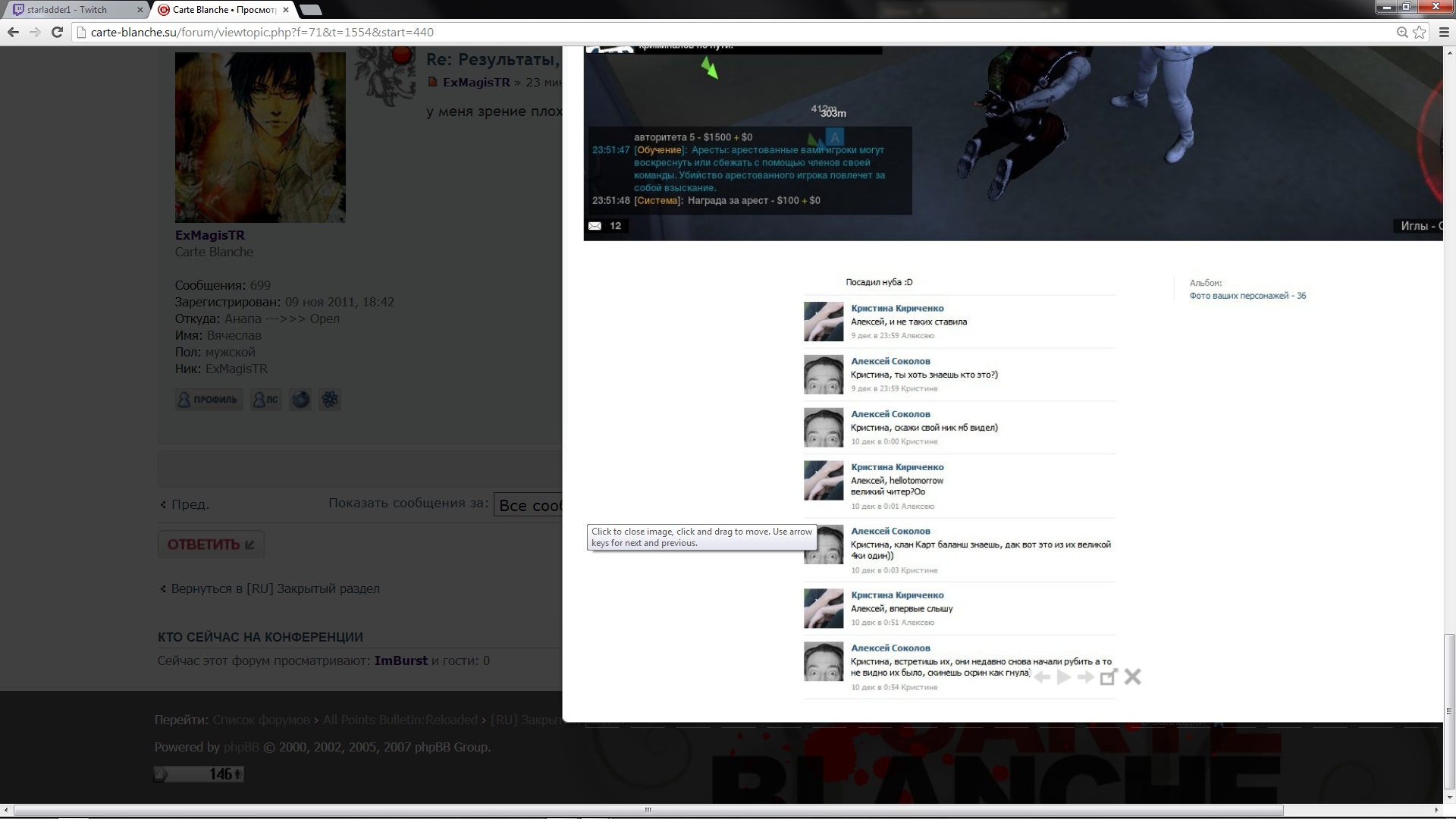The width and height of the screenshot is (1456, 819).
Task: Click Алексей Соколов name above 'ты хоть знаешь кто это'
Action: (890, 361)
